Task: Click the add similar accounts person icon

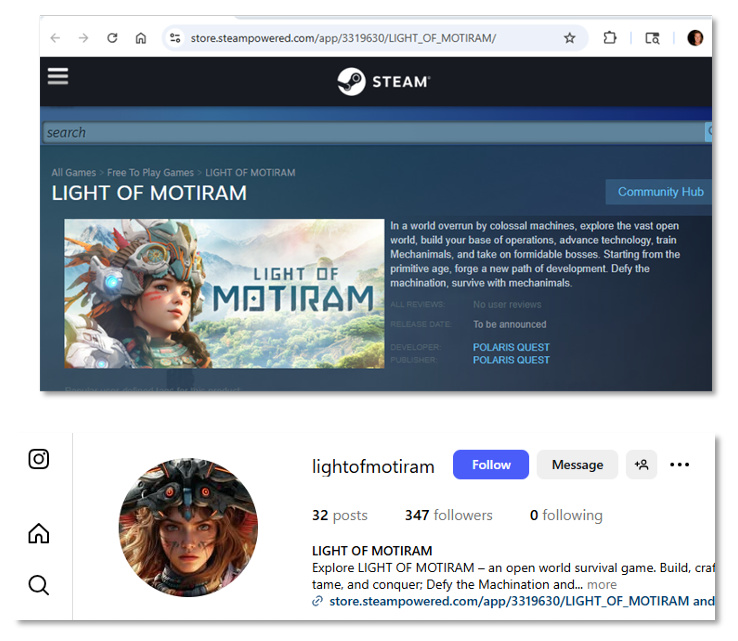Action: pyautogui.click(x=642, y=465)
